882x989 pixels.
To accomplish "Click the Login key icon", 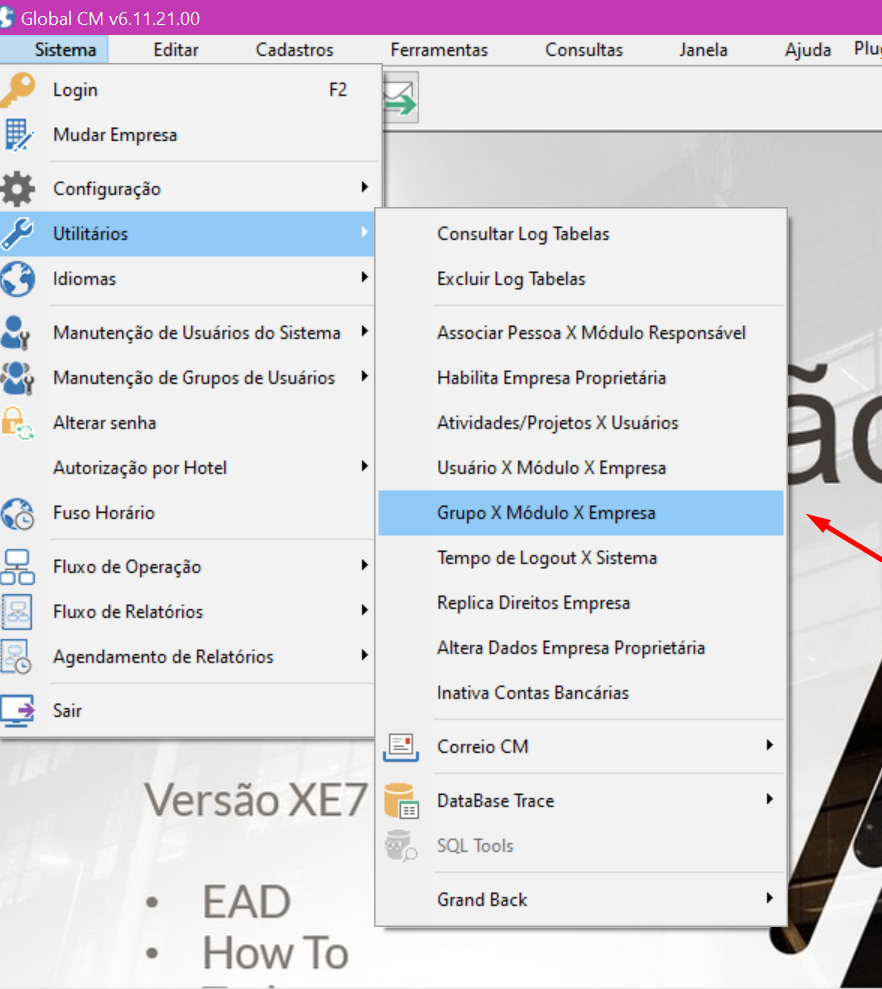I will point(18,90).
